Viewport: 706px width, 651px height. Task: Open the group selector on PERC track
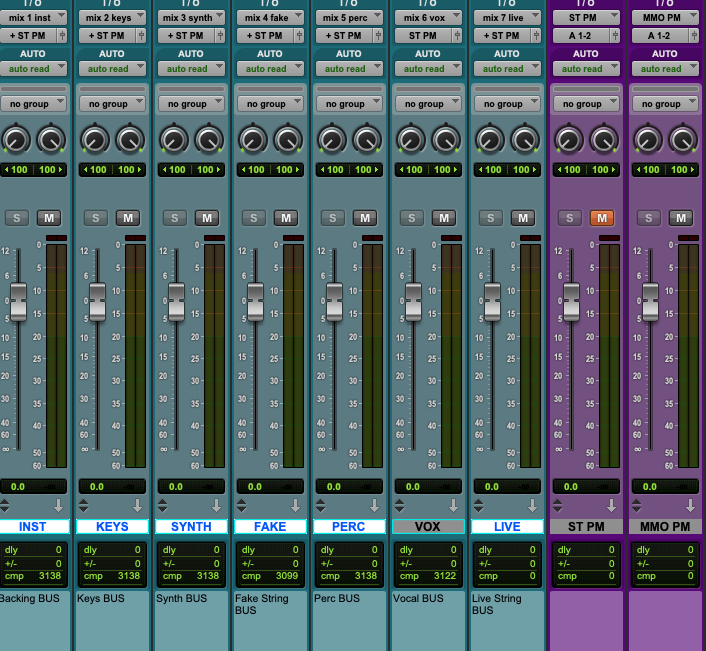[349, 104]
